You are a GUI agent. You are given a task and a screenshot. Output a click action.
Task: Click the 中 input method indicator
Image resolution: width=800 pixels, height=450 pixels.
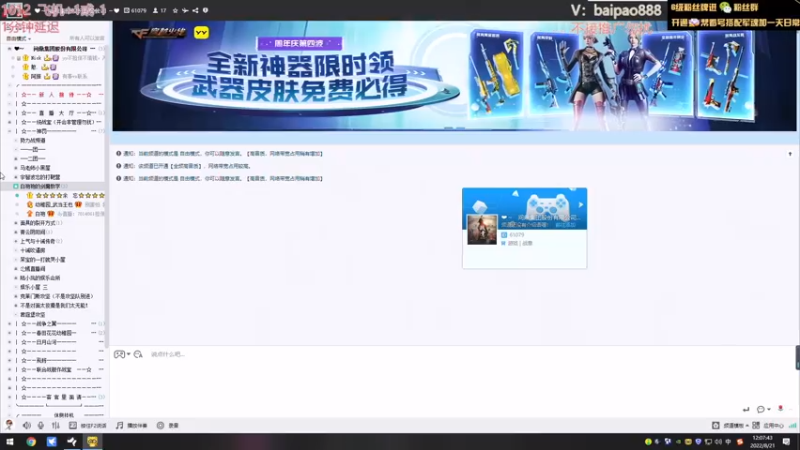point(728,441)
